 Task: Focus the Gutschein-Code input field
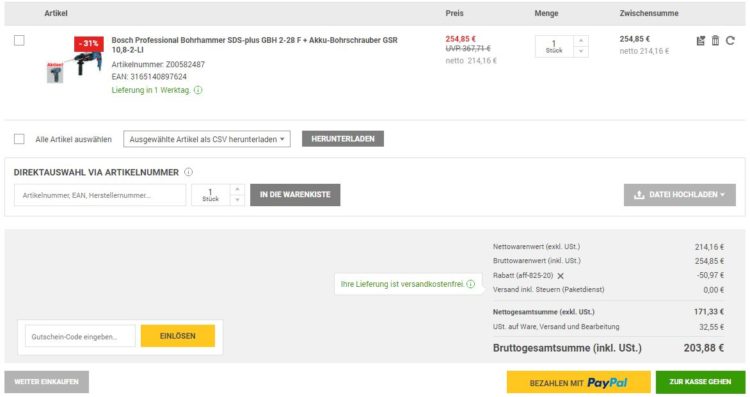point(80,336)
